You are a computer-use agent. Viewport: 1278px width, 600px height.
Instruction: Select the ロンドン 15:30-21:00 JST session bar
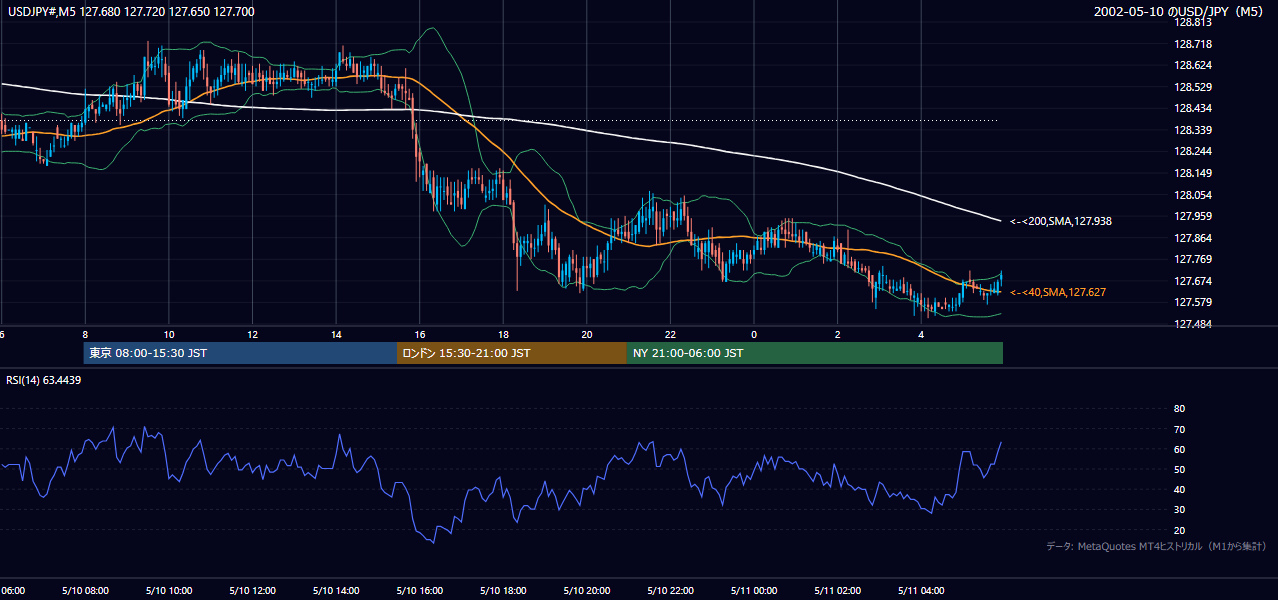click(512, 353)
